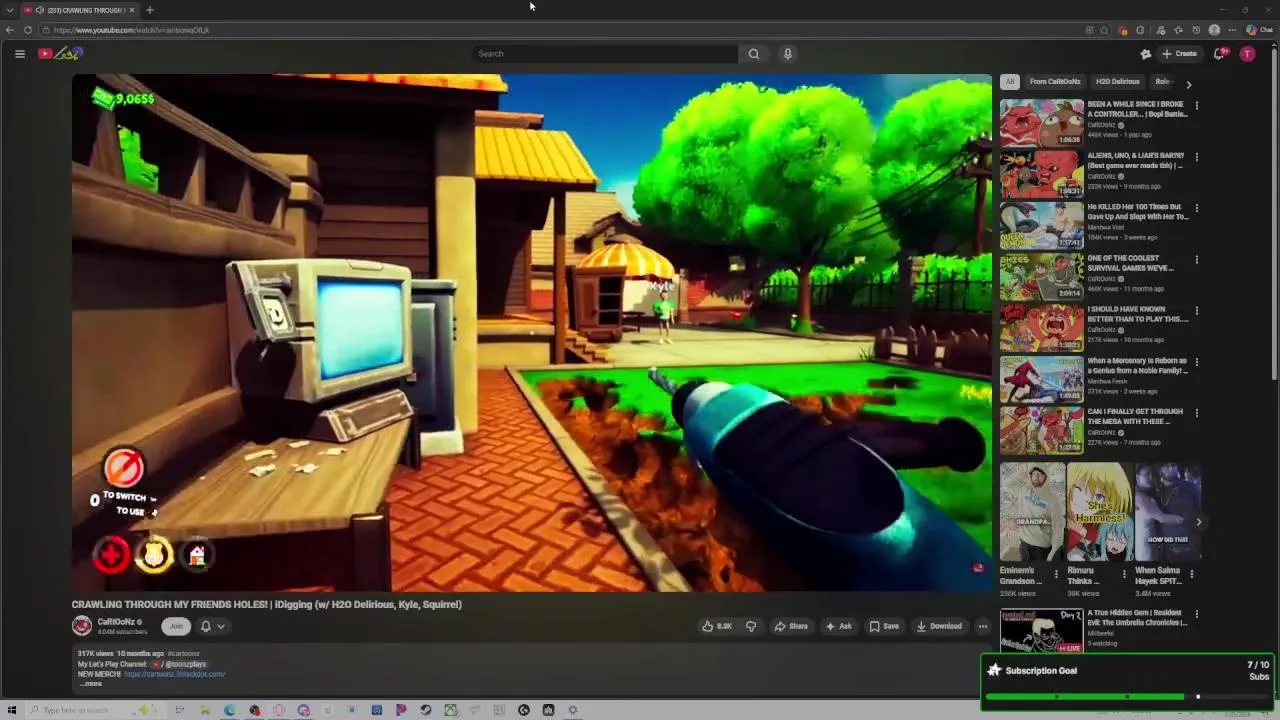Focus the YouTube Search field

click(605, 54)
